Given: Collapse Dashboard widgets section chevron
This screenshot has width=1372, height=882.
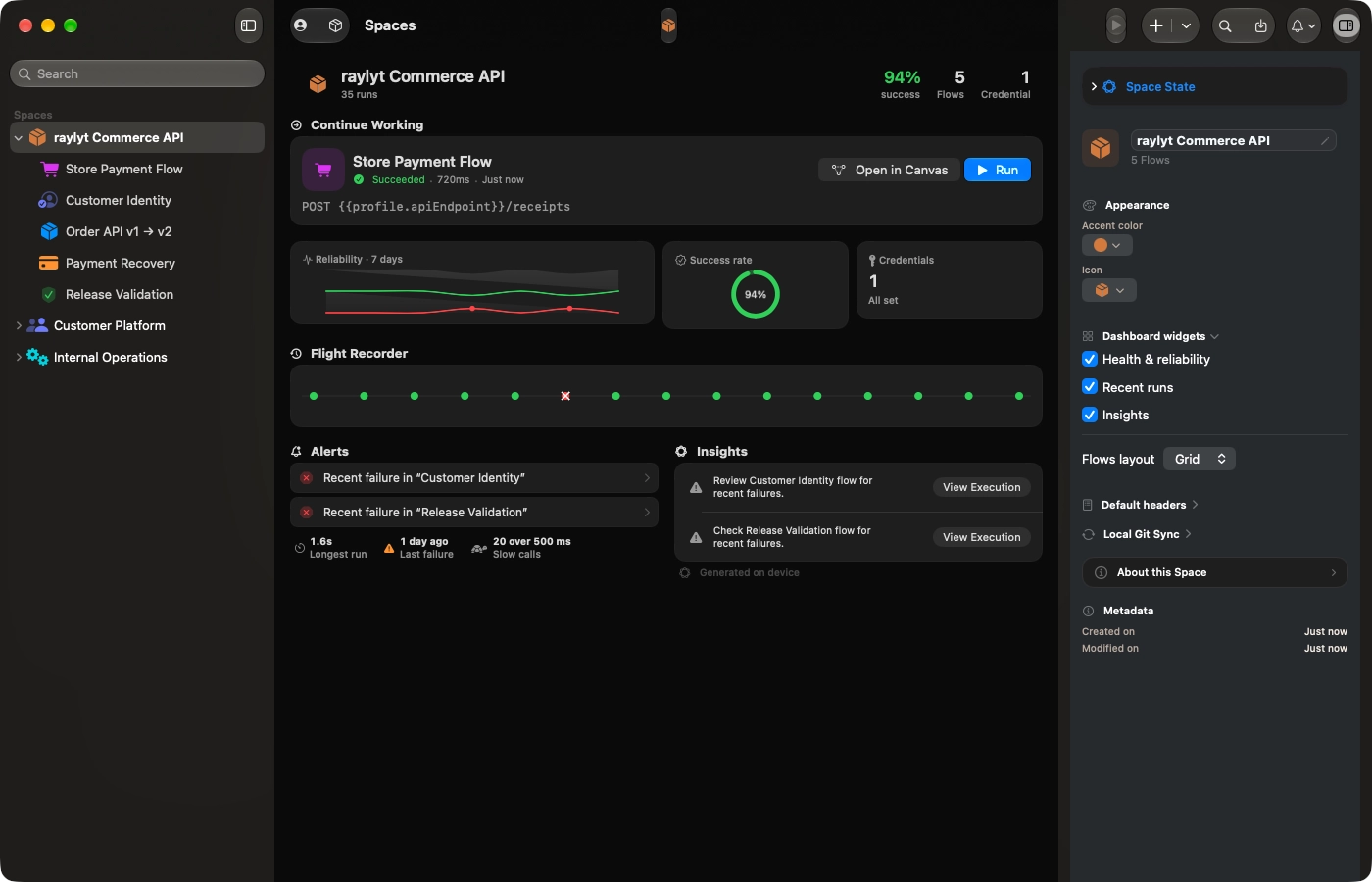Looking at the screenshot, I should [x=1215, y=336].
